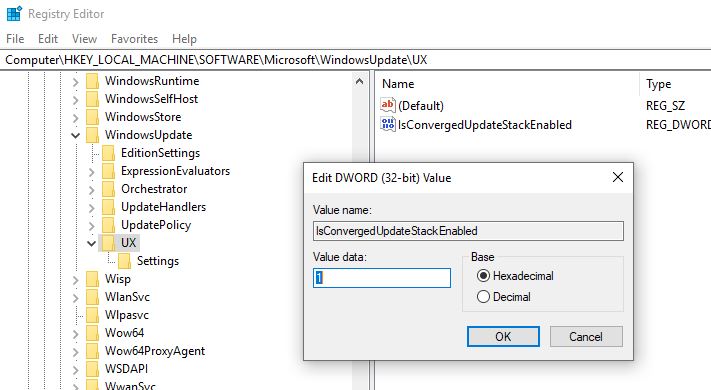Select the EditionSettings key label

click(x=161, y=153)
